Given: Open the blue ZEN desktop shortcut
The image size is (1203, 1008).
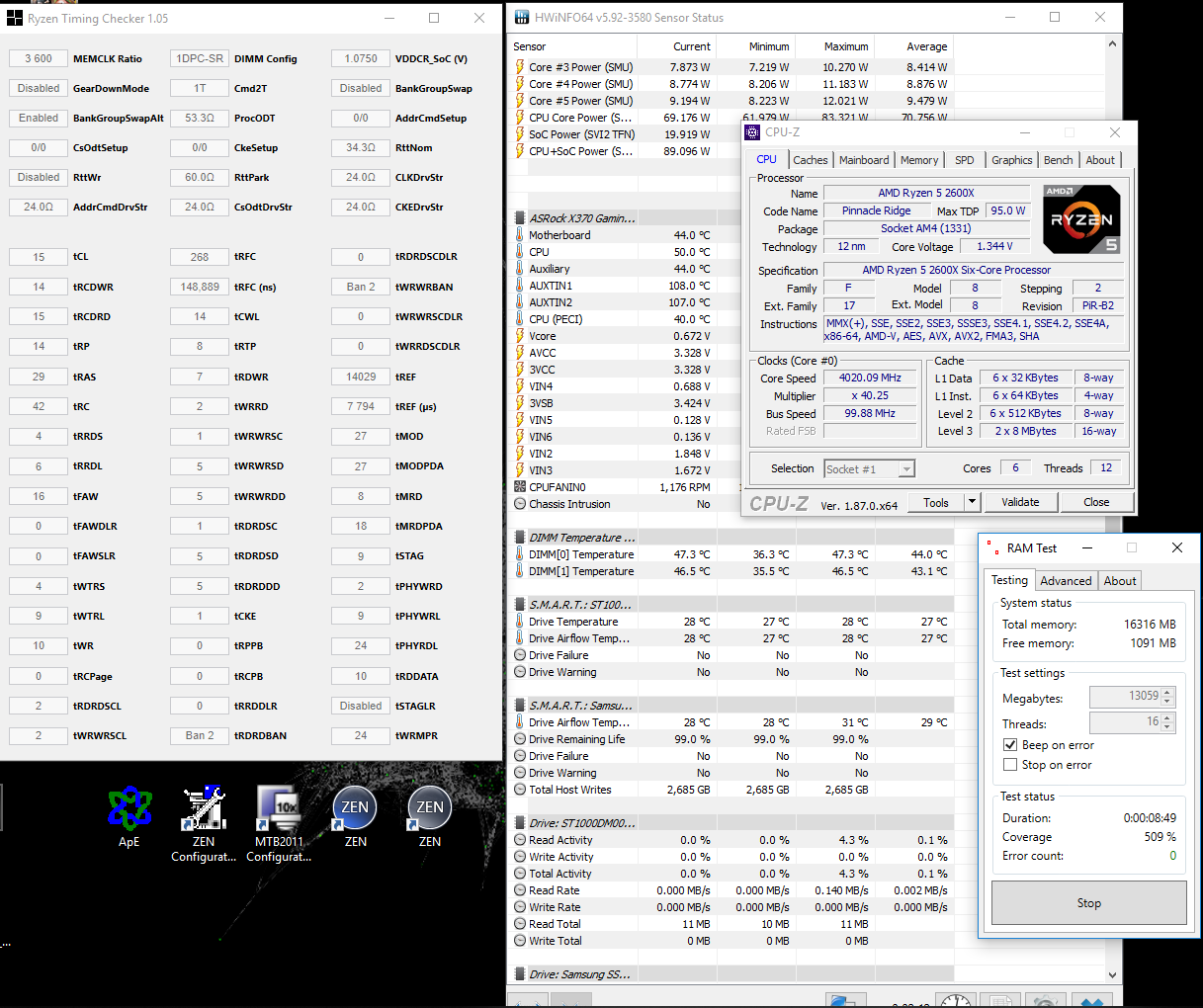Looking at the screenshot, I should click(x=356, y=817).
